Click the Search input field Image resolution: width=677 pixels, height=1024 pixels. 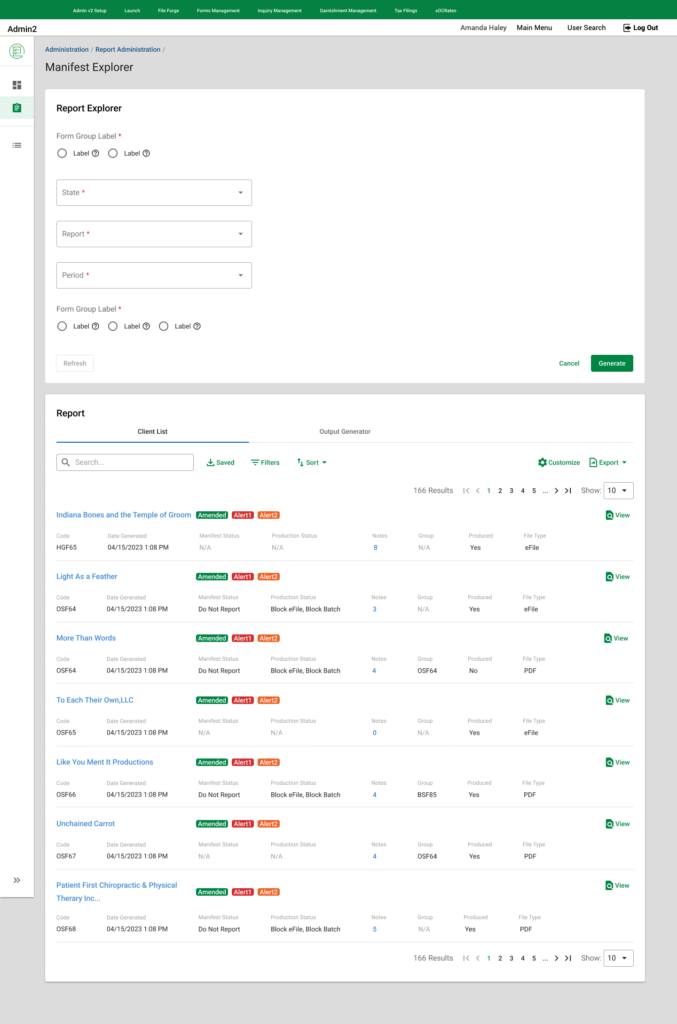(x=125, y=463)
